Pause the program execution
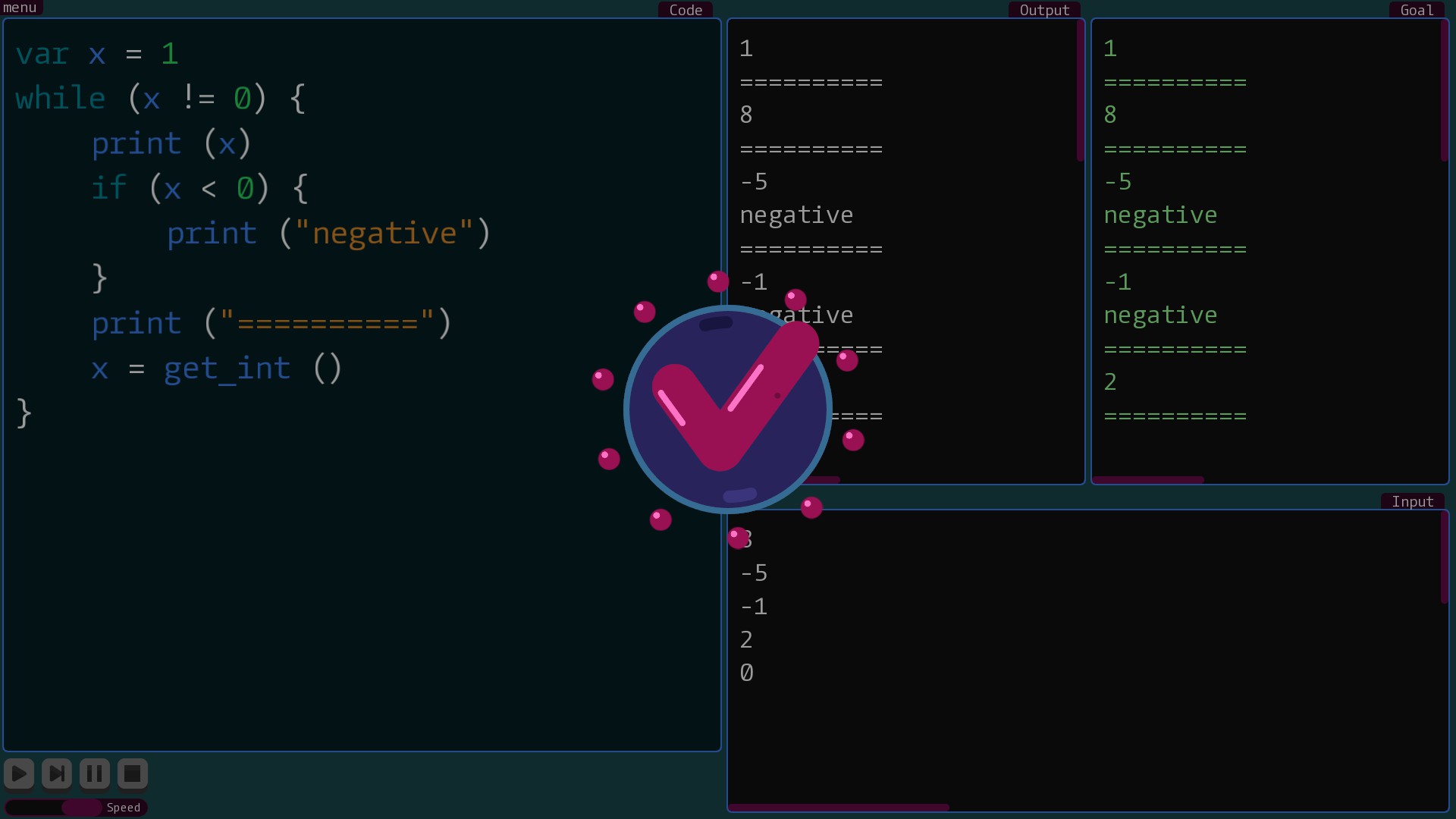Screen dimensions: 1456x819 click(95, 773)
